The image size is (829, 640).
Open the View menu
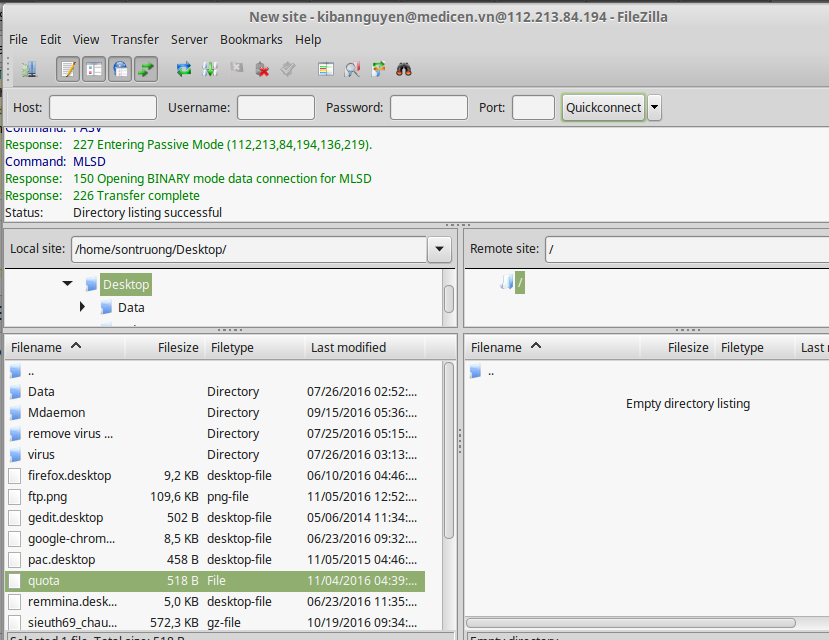click(x=86, y=40)
